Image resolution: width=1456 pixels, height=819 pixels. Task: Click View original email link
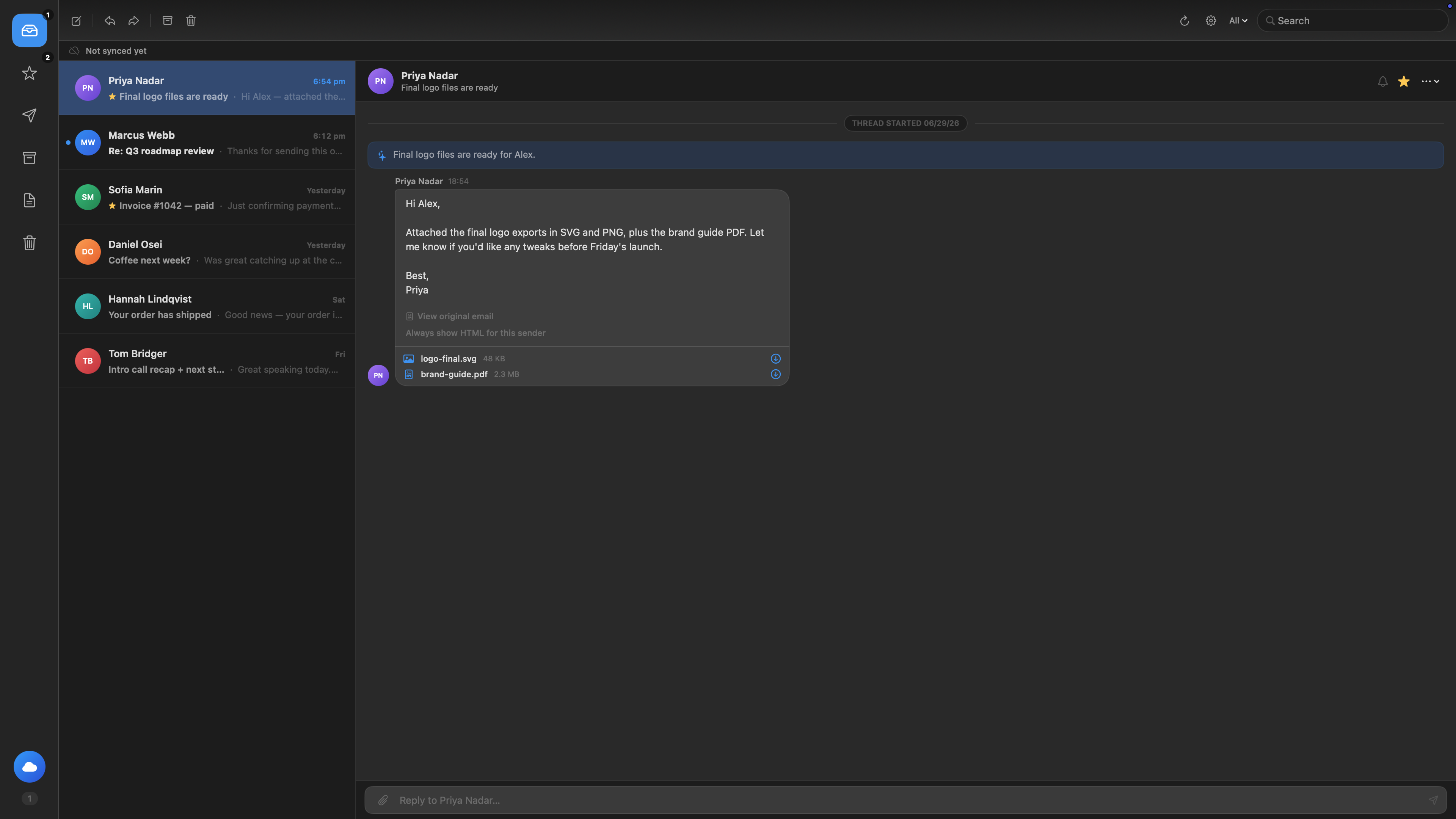pos(449,317)
